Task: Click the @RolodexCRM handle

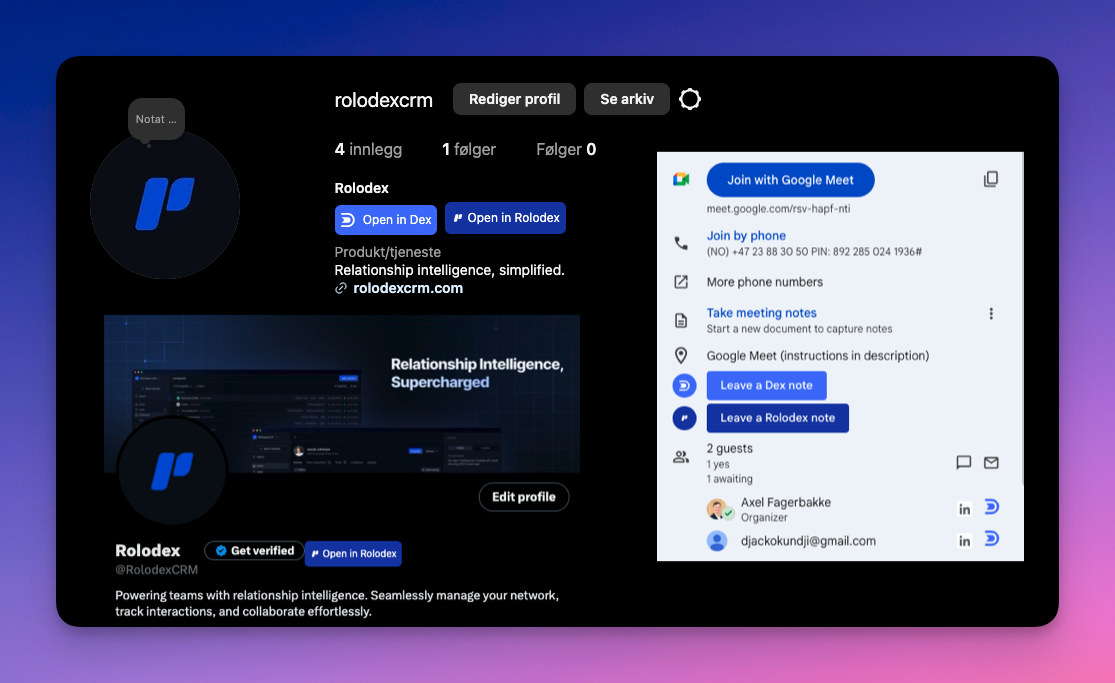Action: pyautogui.click(x=156, y=569)
